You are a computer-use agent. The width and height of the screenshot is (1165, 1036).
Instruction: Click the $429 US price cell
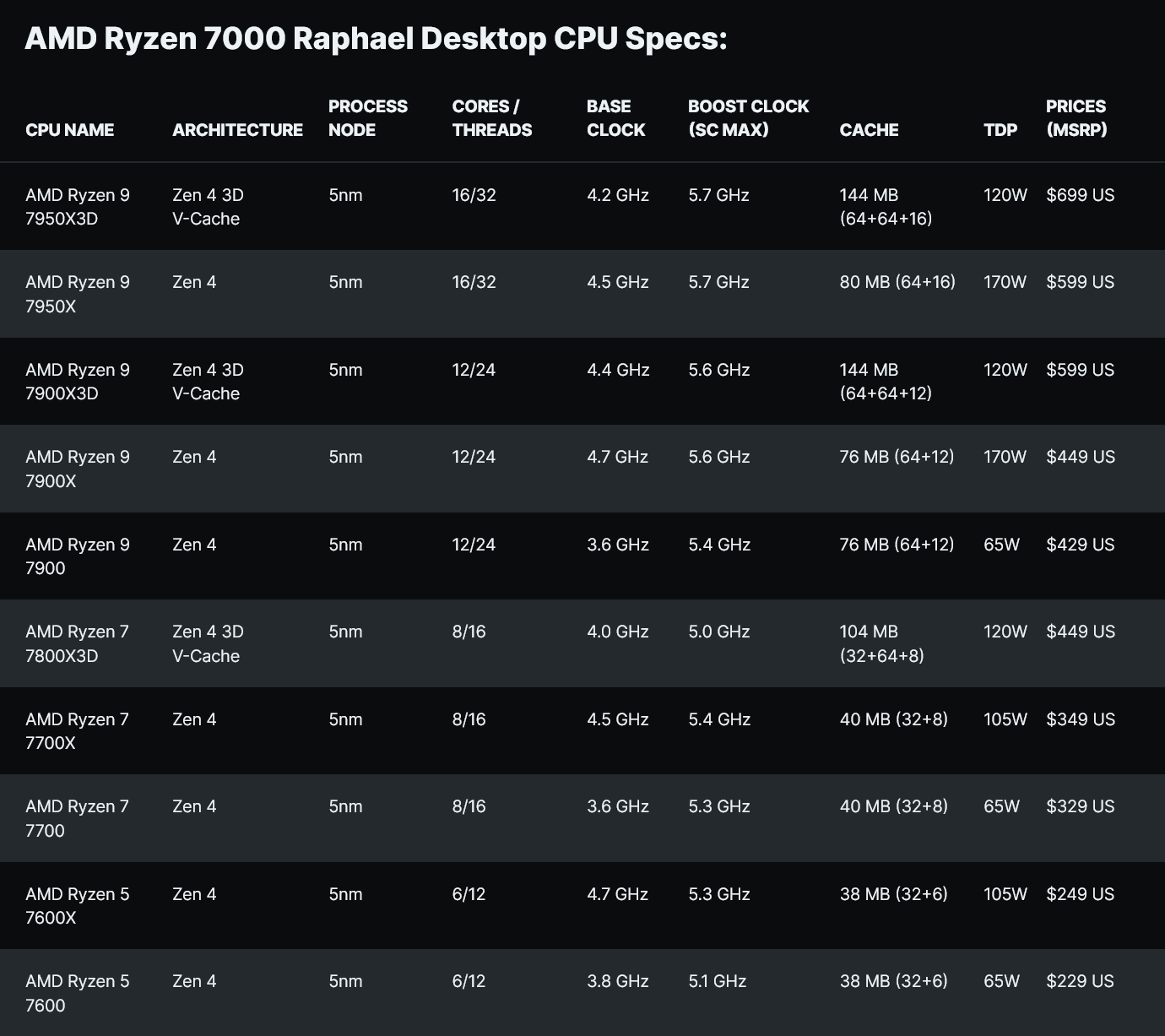[x=1081, y=545]
